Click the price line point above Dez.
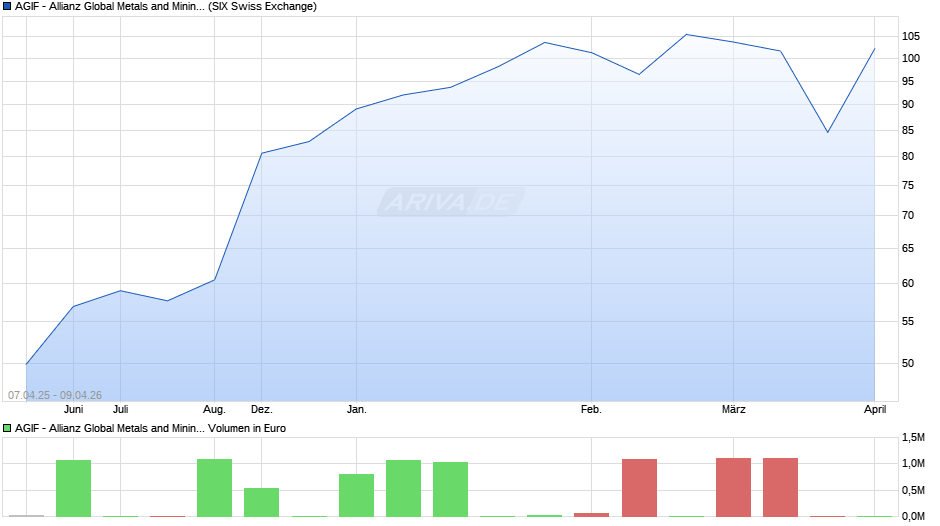The height and width of the screenshot is (526, 940). click(261, 153)
